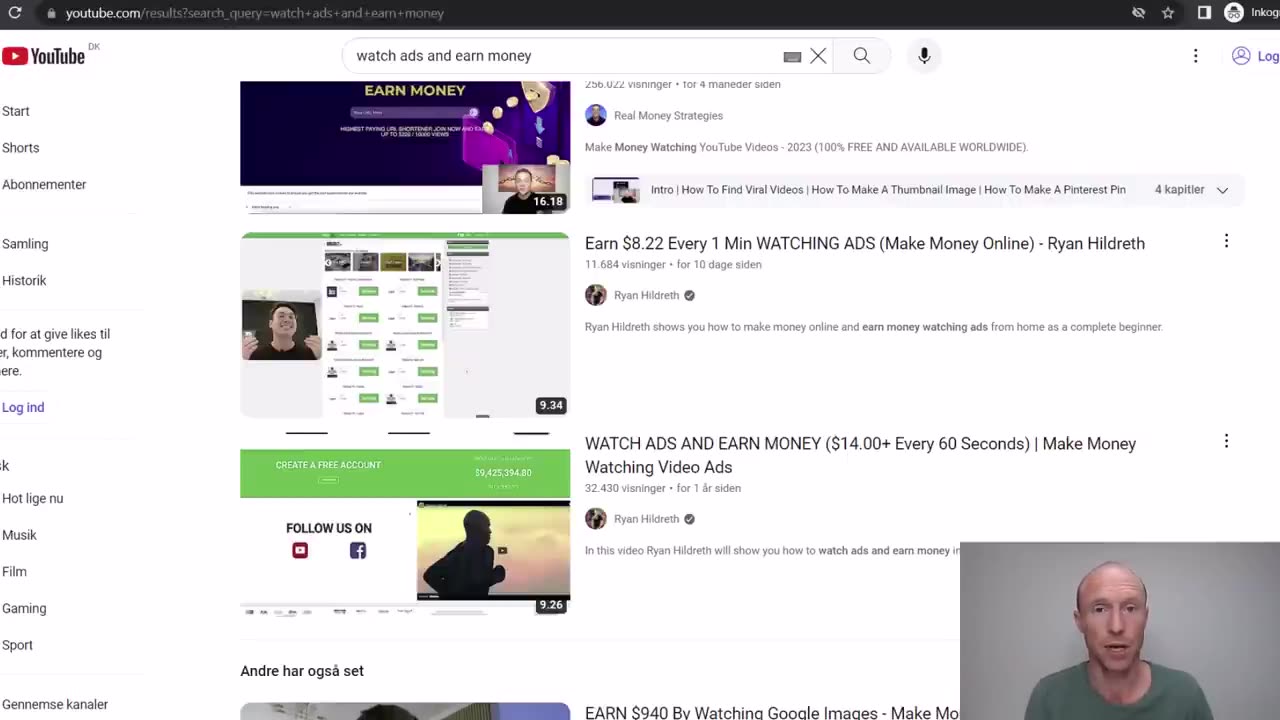
Task: Open the on-screen keyboard icon in search box
Action: click(792, 57)
